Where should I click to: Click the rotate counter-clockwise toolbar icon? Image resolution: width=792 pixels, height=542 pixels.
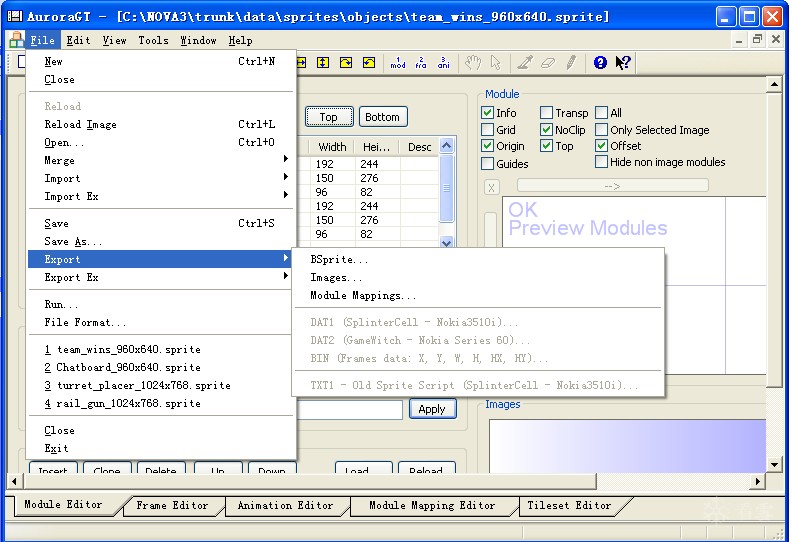tap(369, 63)
